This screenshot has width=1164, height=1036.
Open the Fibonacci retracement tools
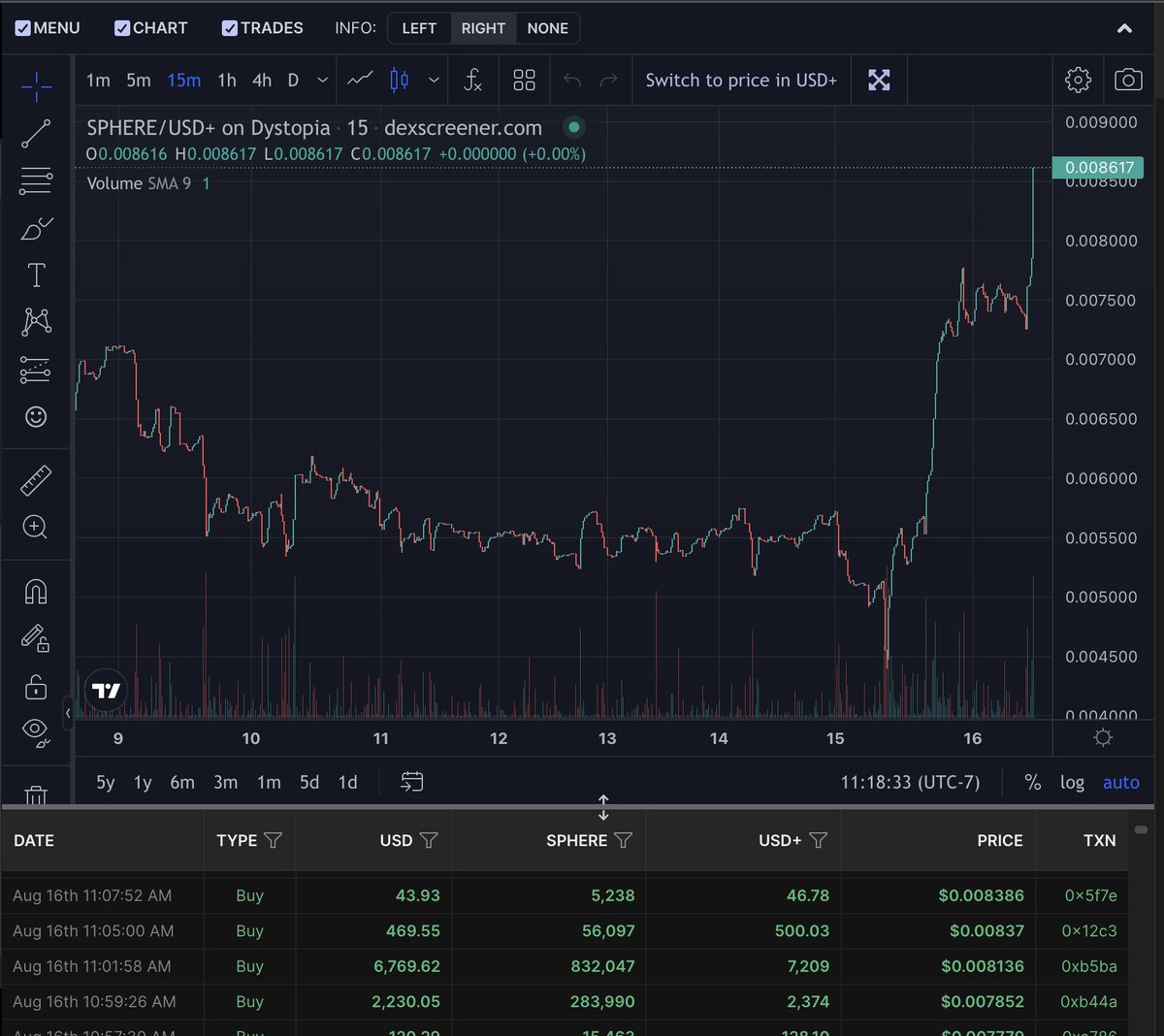tap(36, 180)
